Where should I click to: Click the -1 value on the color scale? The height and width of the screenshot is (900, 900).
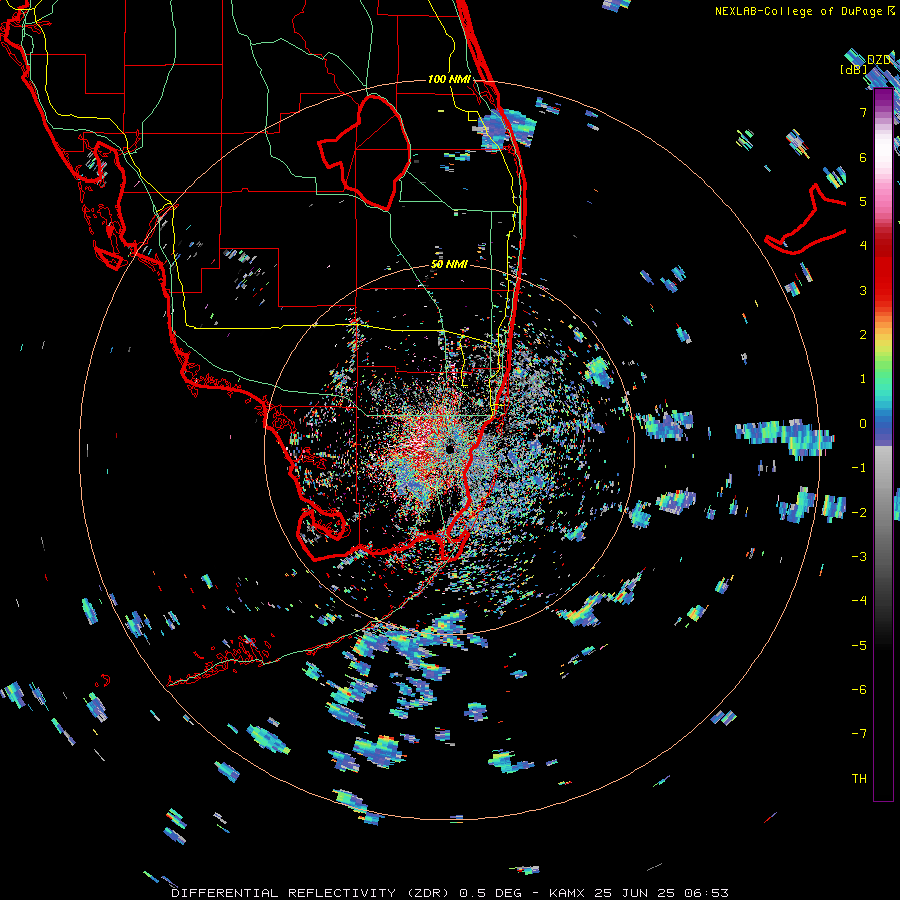pyautogui.click(x=859, y=468)
